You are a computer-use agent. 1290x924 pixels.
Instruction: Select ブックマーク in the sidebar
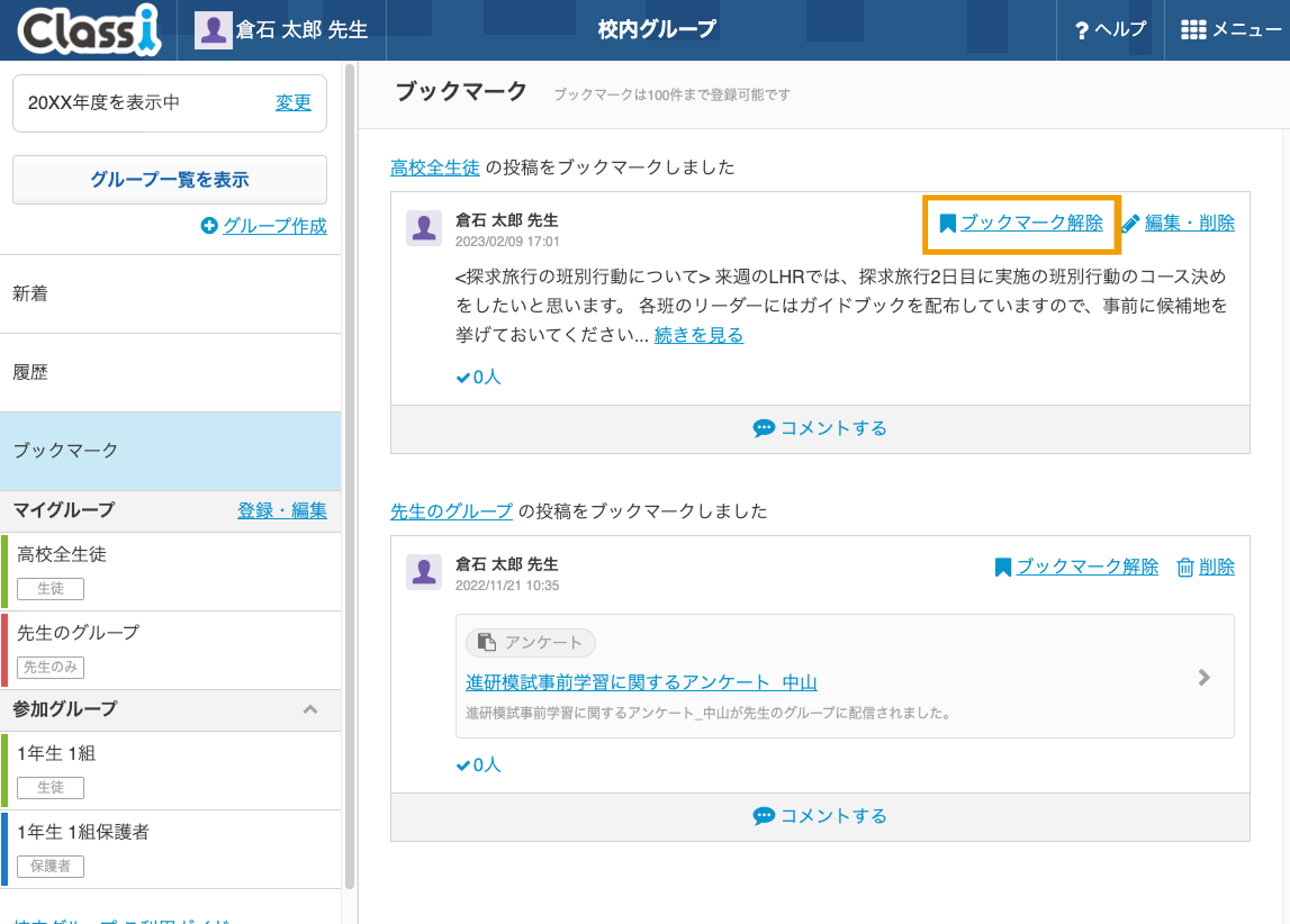(171, 451)
